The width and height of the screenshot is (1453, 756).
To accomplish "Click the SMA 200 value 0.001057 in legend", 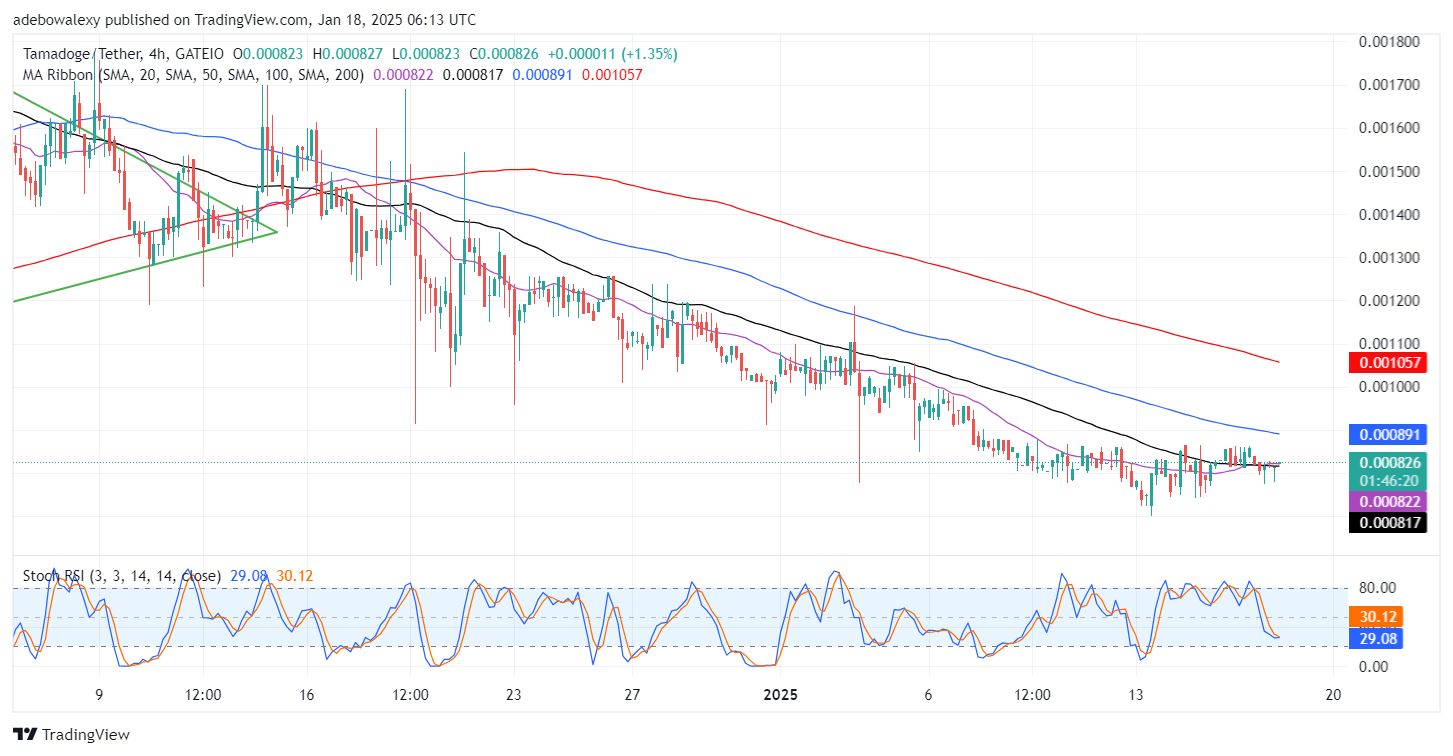I will tap(613, 74).
